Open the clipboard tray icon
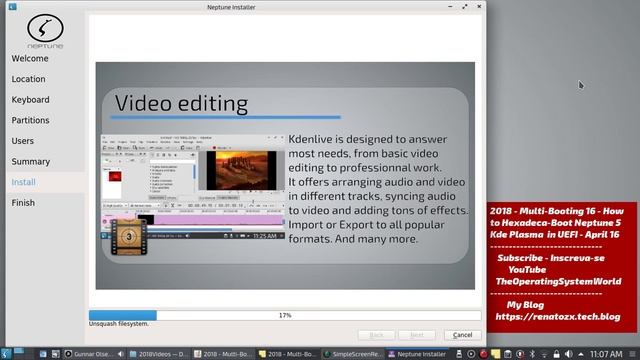The image size is (640, 360). coord(507,354)
